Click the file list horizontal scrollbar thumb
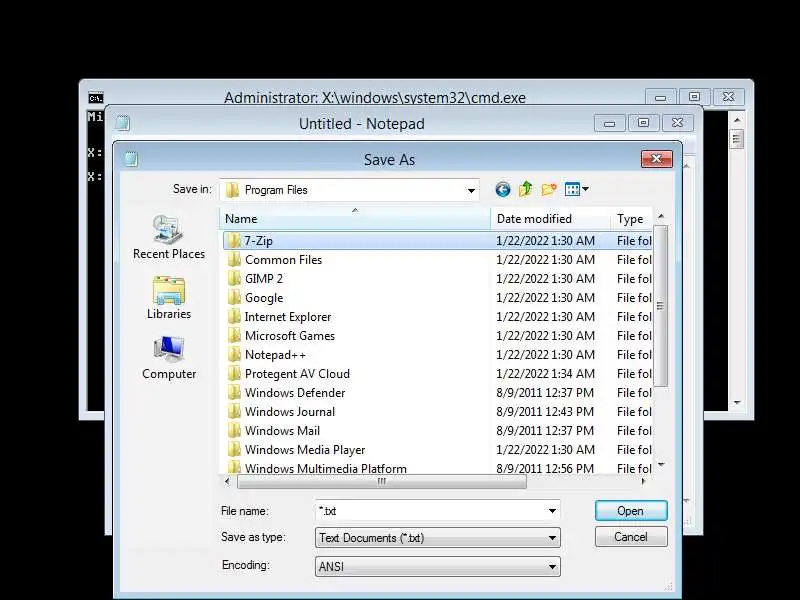This screenshot has width=800, height=600. click(x=382, y=481)
